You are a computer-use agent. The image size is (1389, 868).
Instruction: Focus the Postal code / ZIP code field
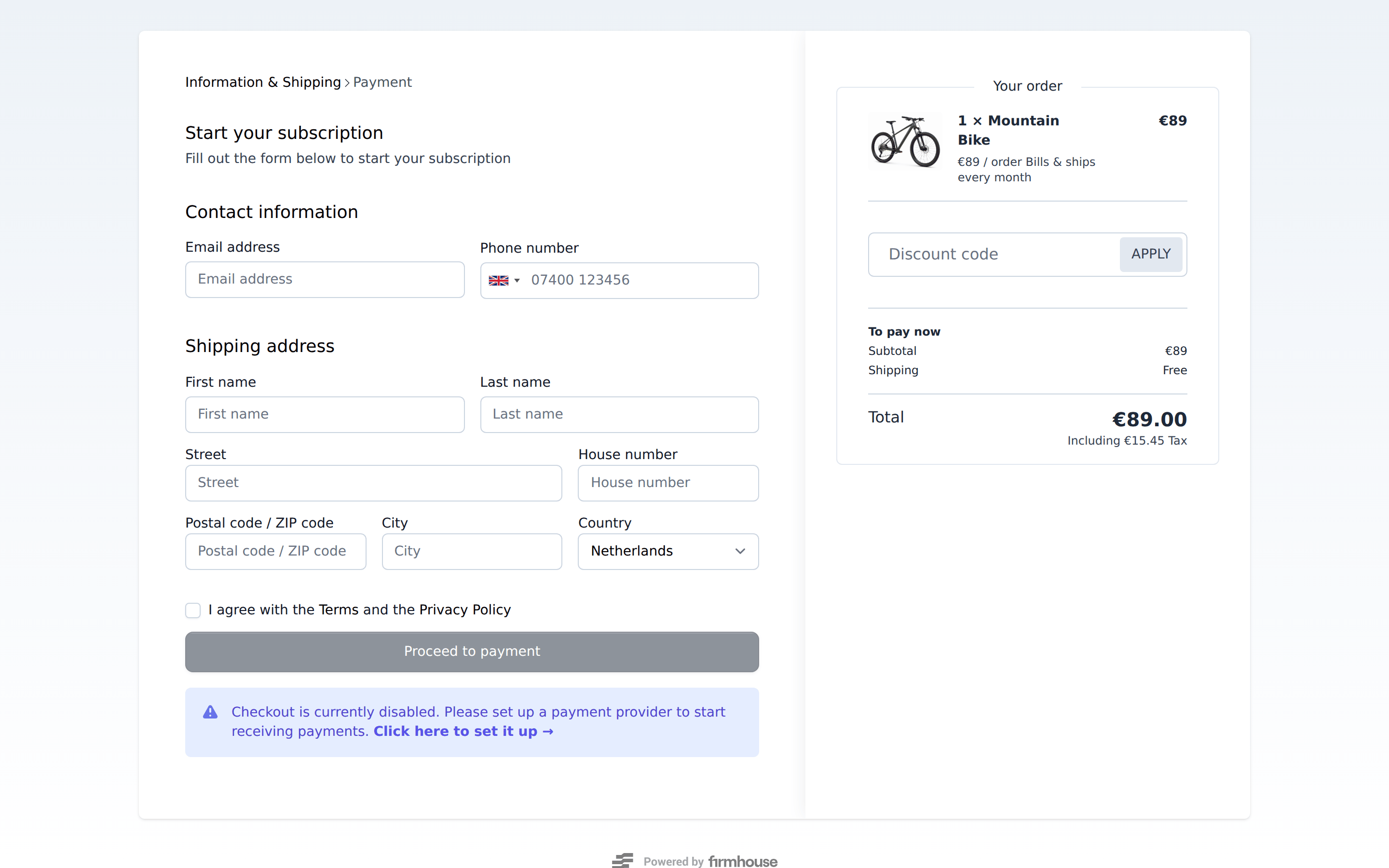tap(275, 551)
